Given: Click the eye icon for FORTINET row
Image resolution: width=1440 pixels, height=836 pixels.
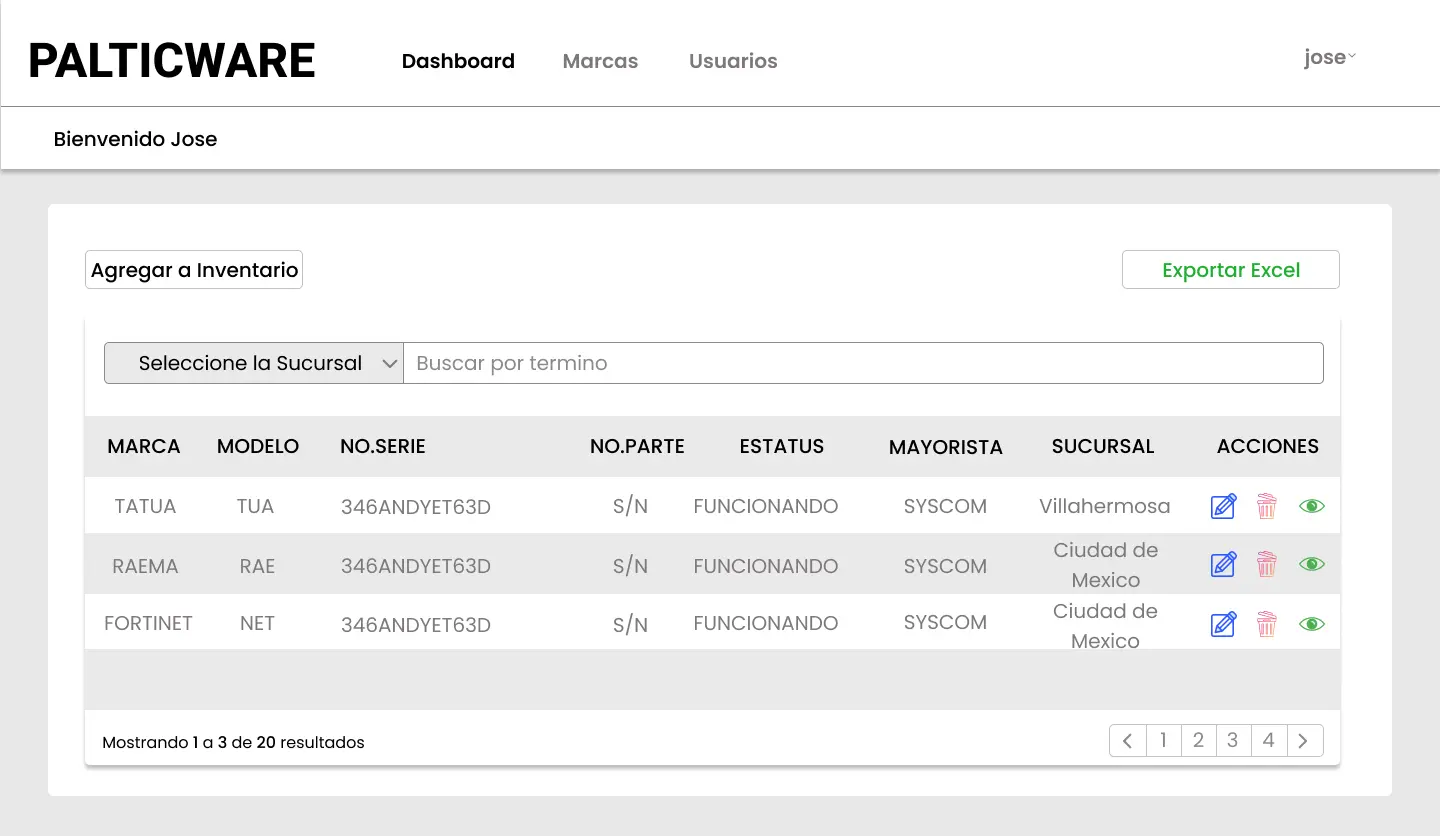Looking at the screenshot, I should point(1311,623).
